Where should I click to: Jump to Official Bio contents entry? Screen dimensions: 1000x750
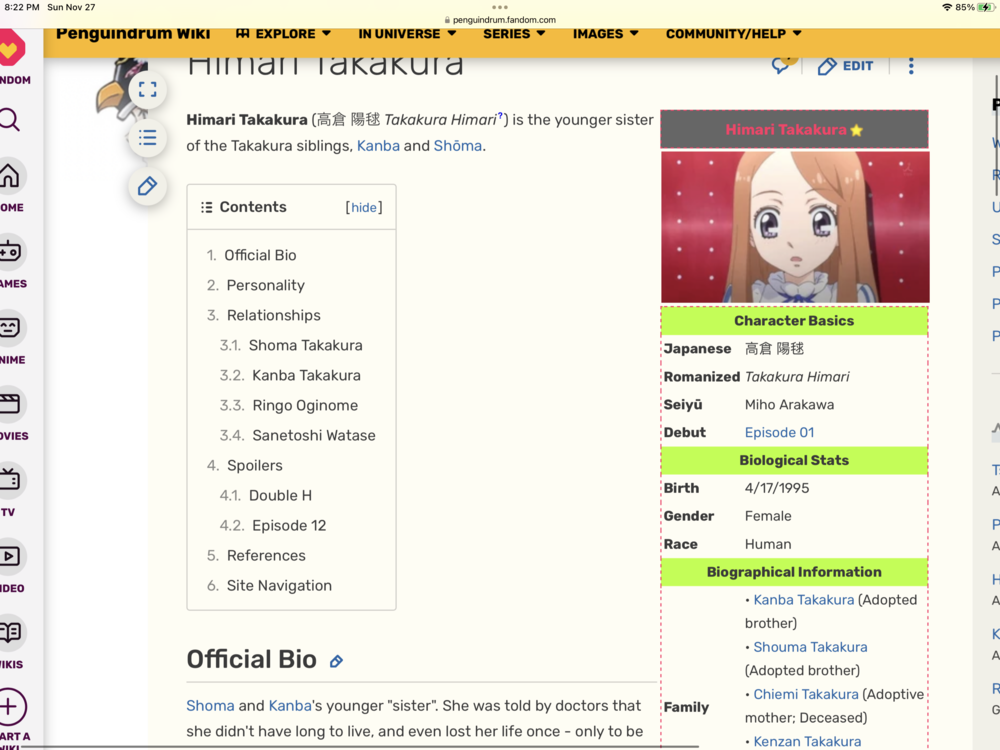260,255
